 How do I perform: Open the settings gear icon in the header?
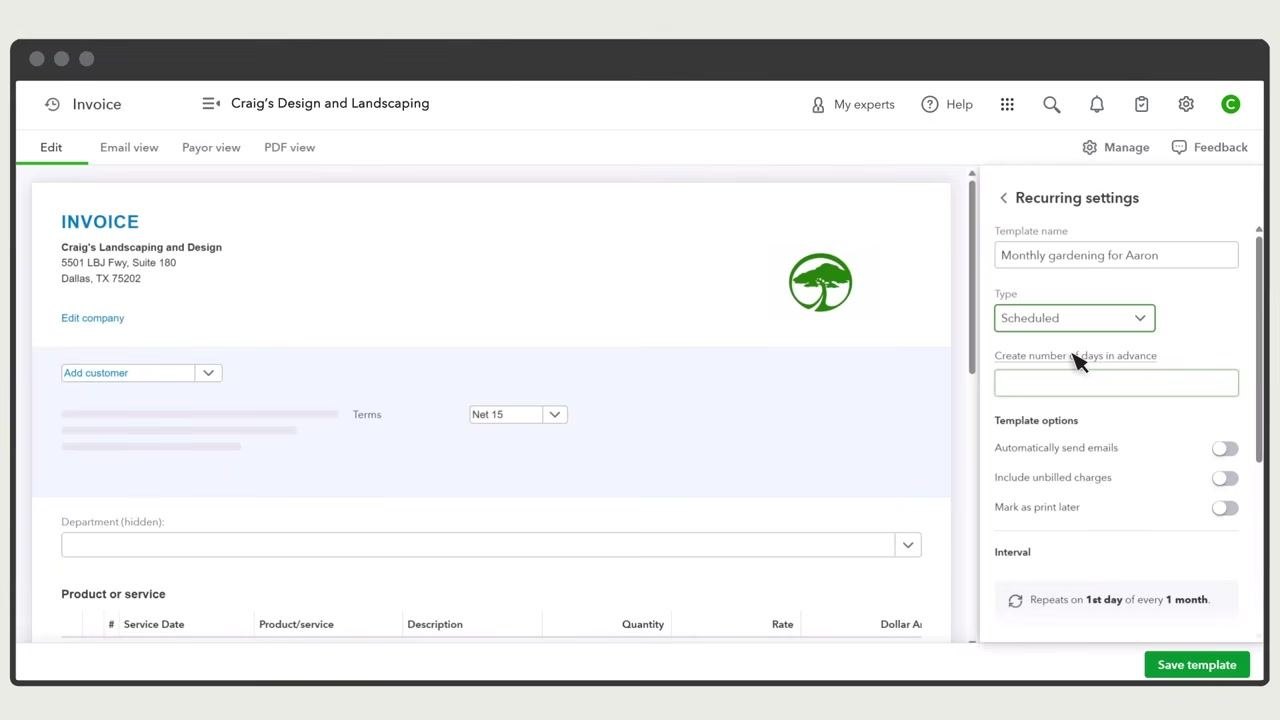pos(1186,104)
